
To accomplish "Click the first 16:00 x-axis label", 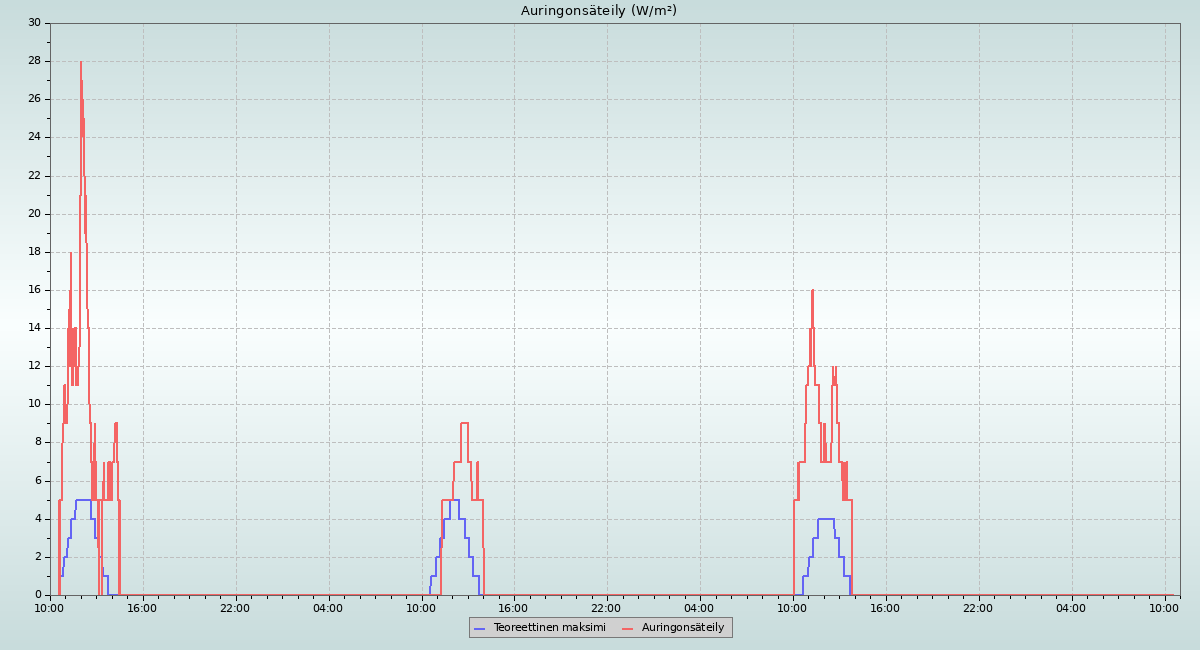I will click(x=142, y=608).
